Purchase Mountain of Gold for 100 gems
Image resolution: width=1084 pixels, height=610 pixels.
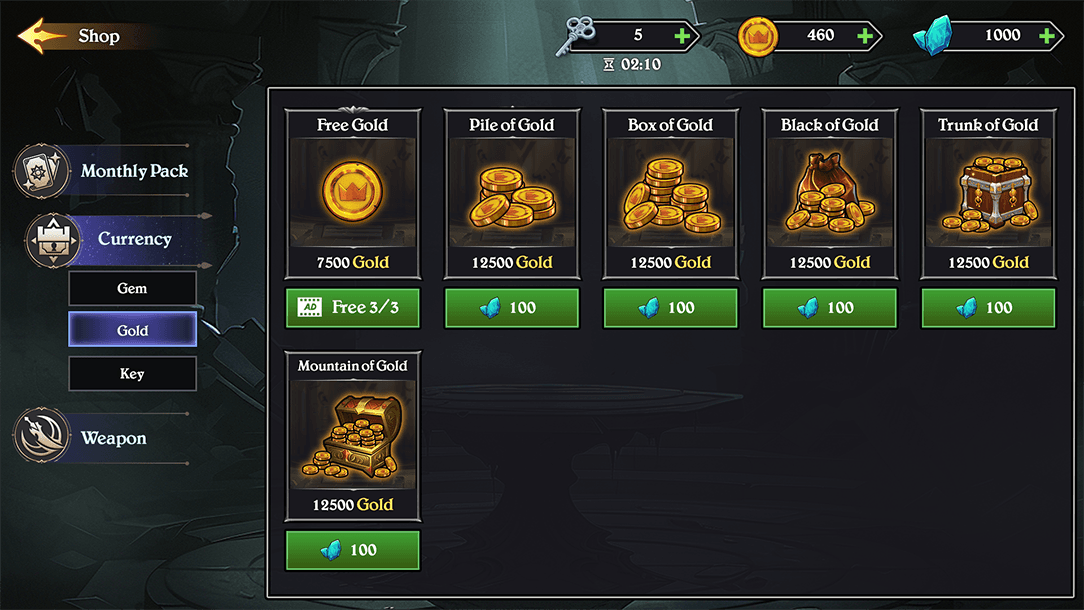point(352,550)
